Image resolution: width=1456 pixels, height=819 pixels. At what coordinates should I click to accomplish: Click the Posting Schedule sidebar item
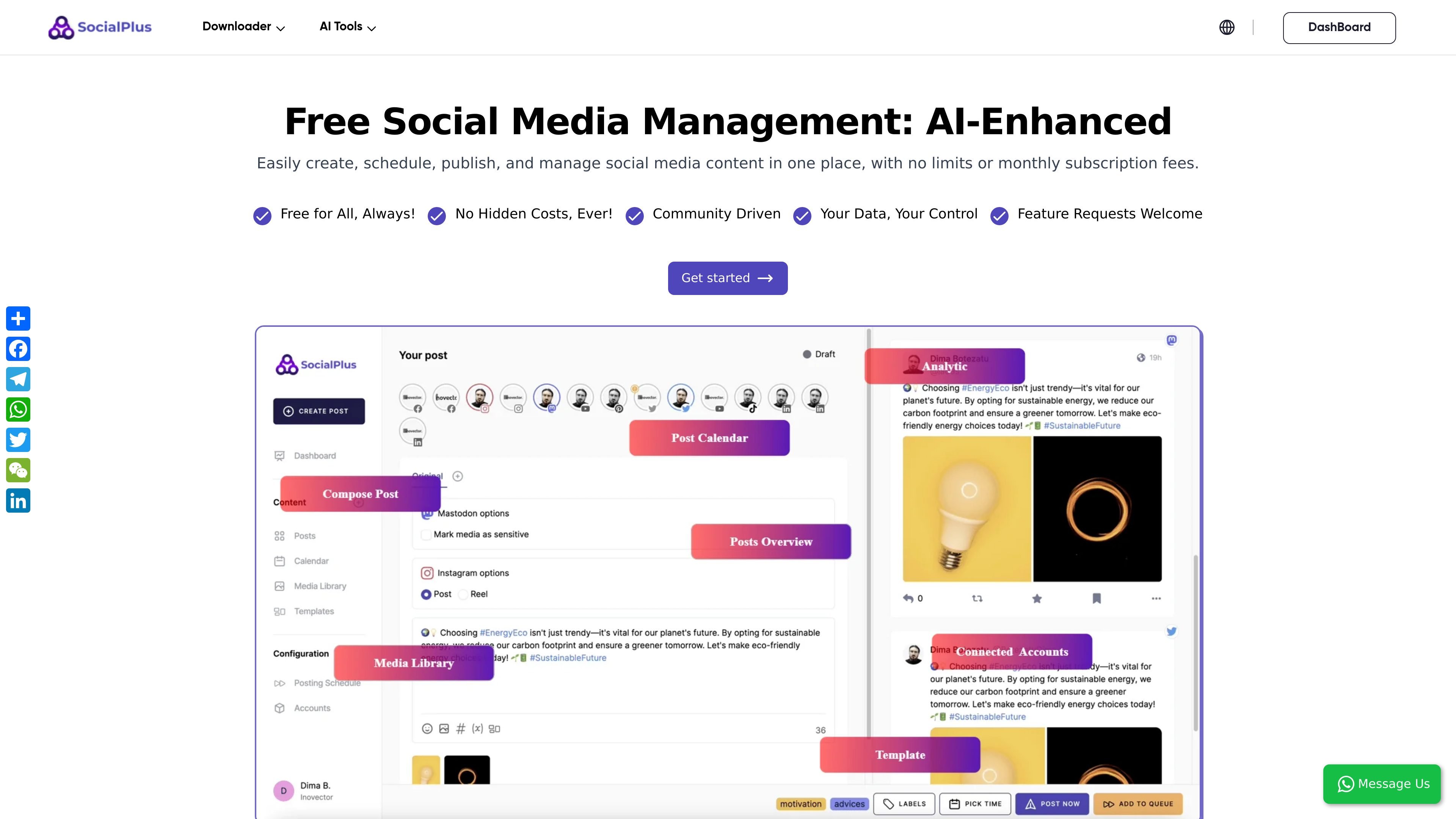click(x=317, y=683)
